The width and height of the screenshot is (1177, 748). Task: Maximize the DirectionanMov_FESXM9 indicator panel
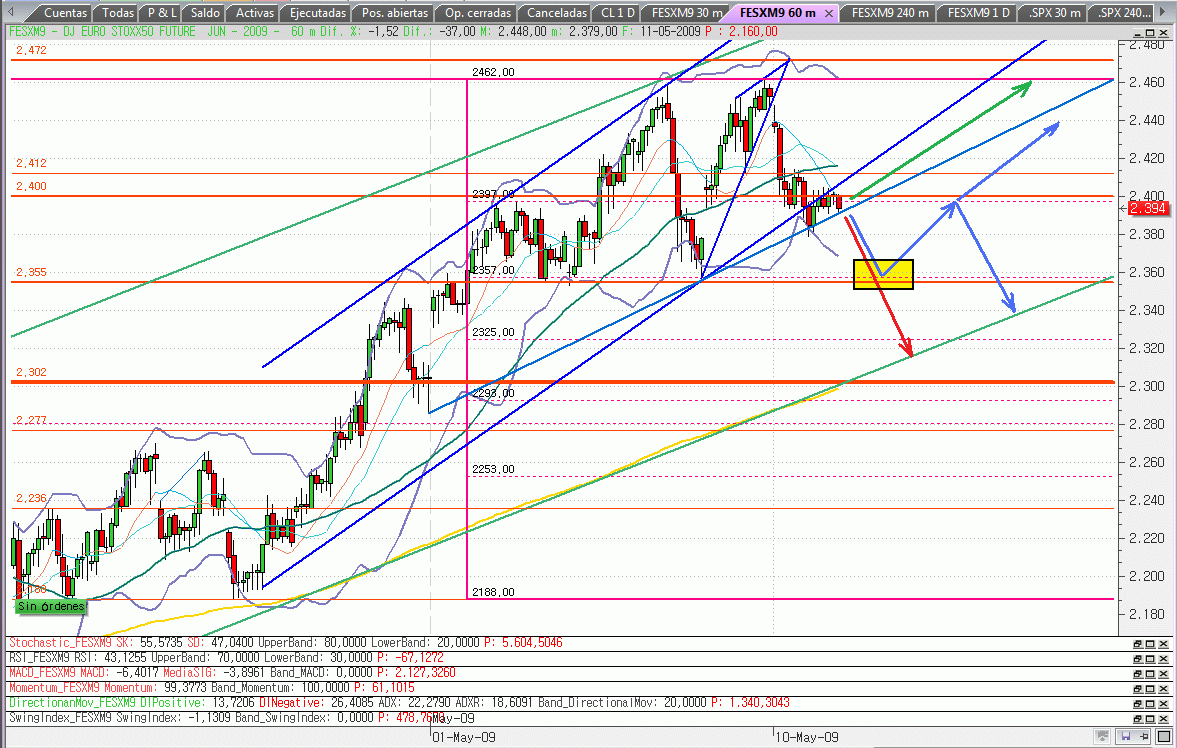[x=1150, y=704]
